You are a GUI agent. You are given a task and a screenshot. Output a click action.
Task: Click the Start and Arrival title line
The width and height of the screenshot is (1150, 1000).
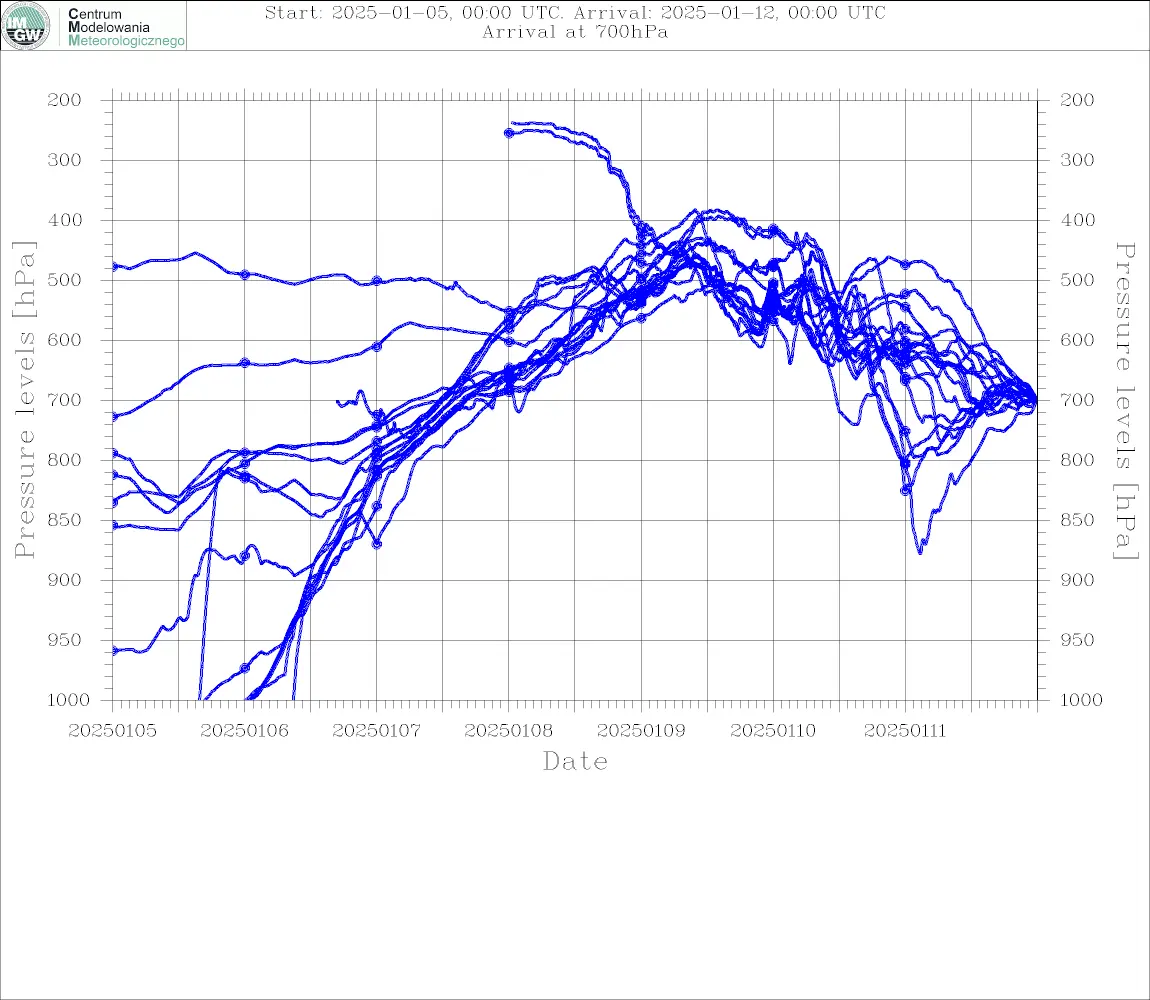click(575, 12)
